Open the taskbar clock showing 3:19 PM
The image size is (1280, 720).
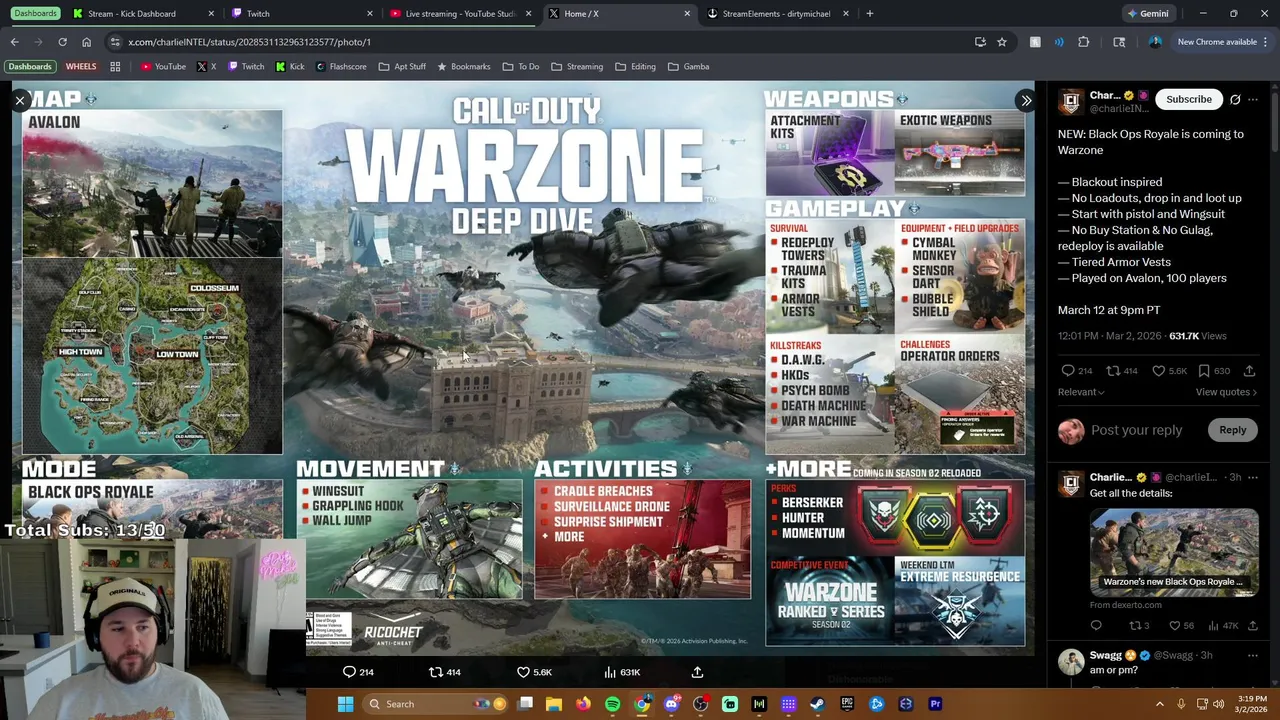click(1252, 704)
